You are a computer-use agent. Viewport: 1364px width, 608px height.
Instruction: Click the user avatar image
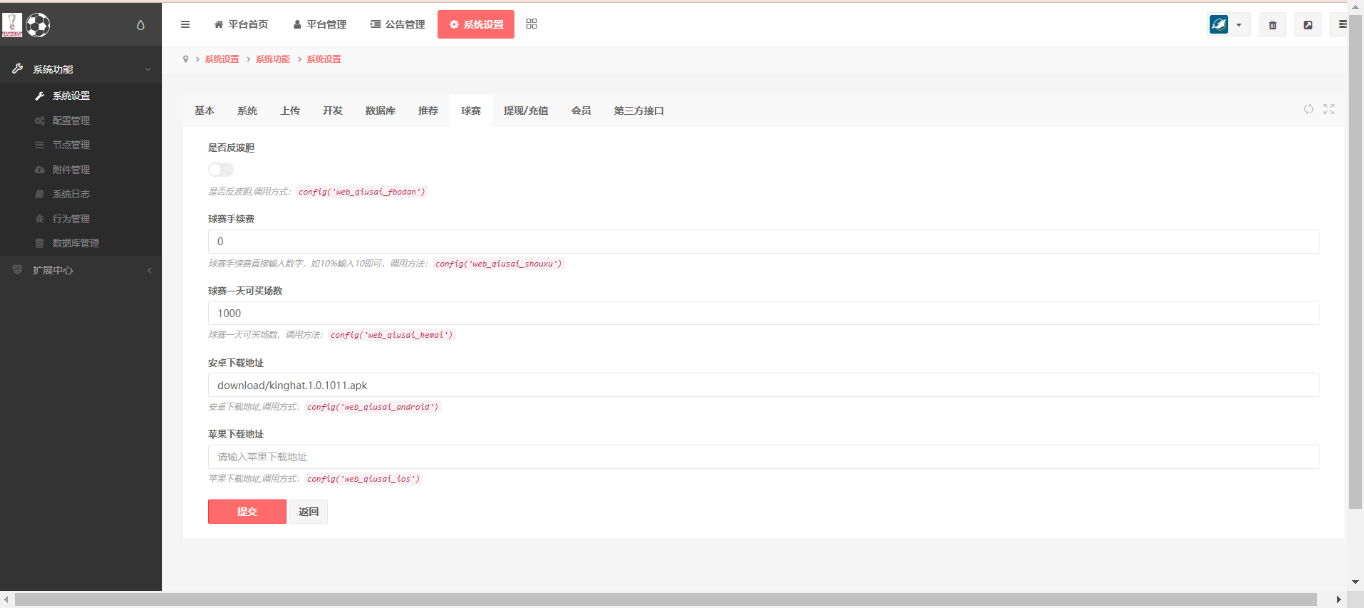click(1219, 25)
